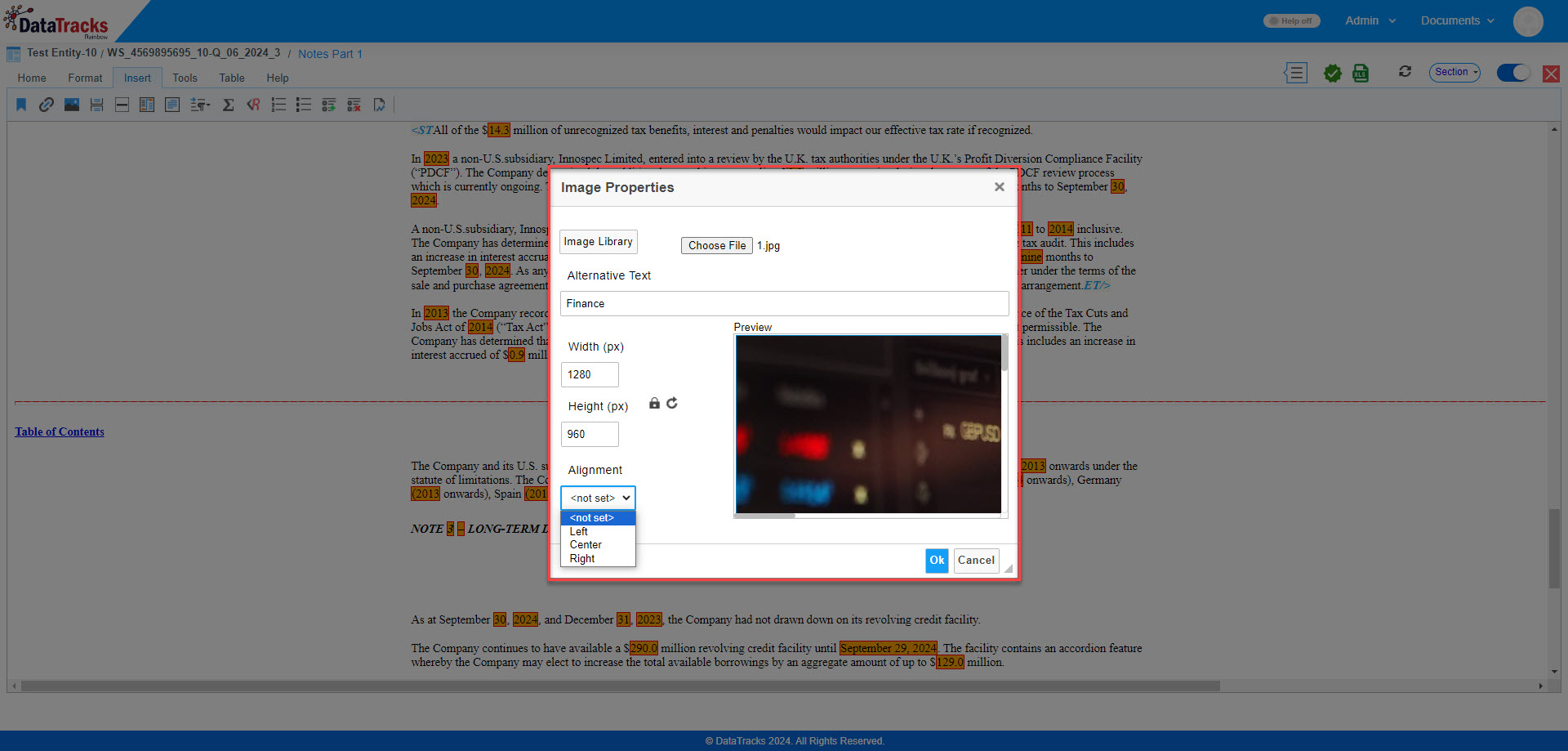Click the dialog resize grip corner
This screenshot has height=751, width=1568.
coord(1008,568)
